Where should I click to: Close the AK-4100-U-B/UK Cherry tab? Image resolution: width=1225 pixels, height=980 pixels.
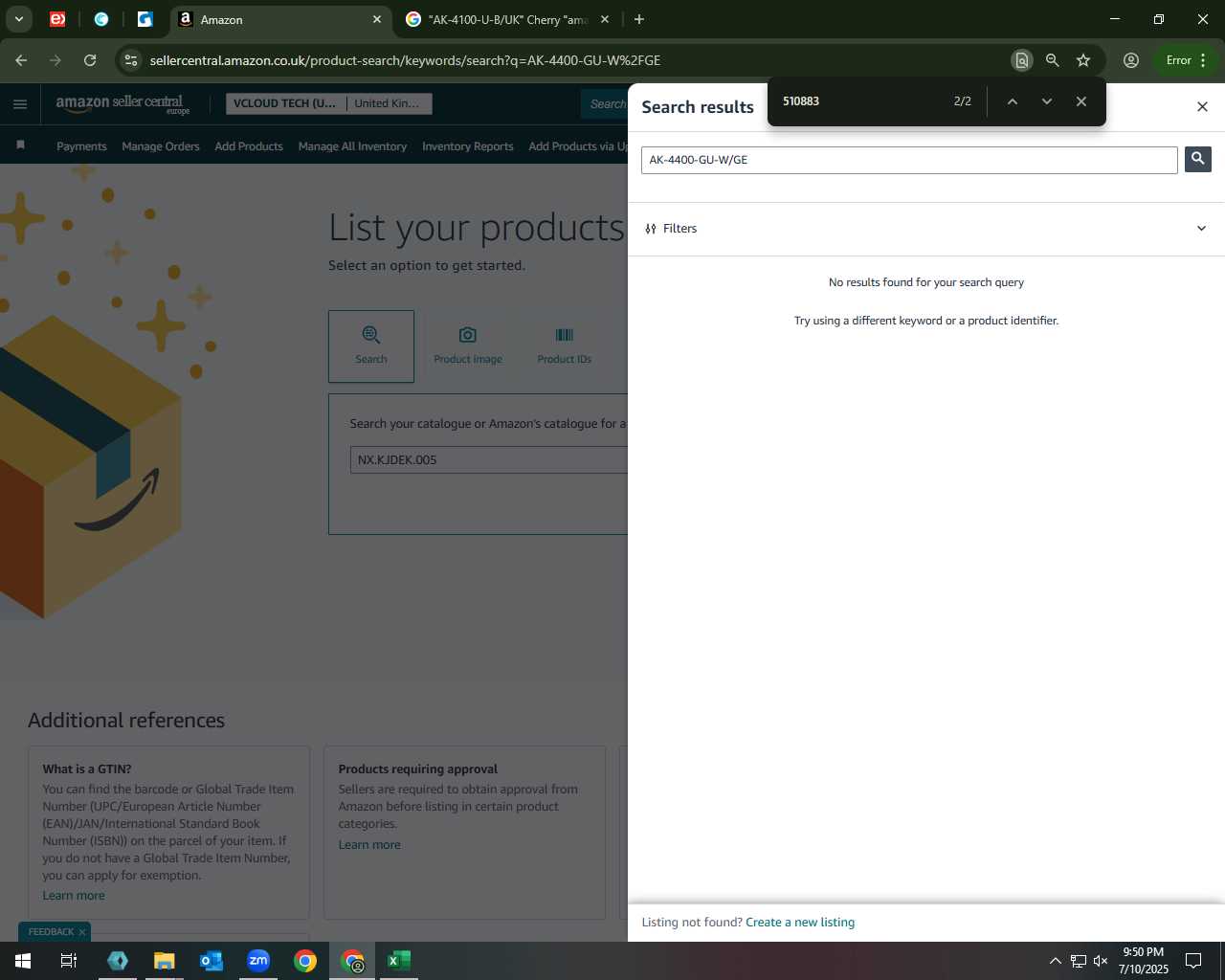pyautogui.click(x=605, y=19)
